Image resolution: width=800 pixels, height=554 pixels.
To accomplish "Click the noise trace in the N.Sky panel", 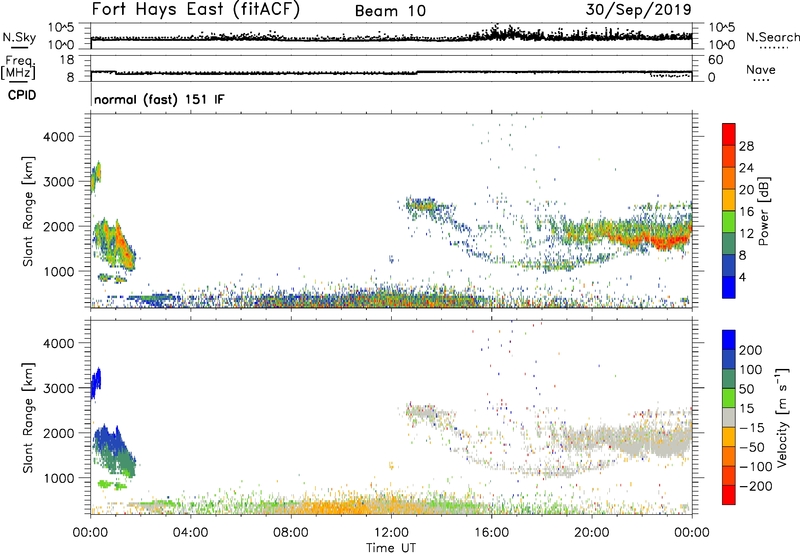I will pyautogui.click(x=391, y=38).
